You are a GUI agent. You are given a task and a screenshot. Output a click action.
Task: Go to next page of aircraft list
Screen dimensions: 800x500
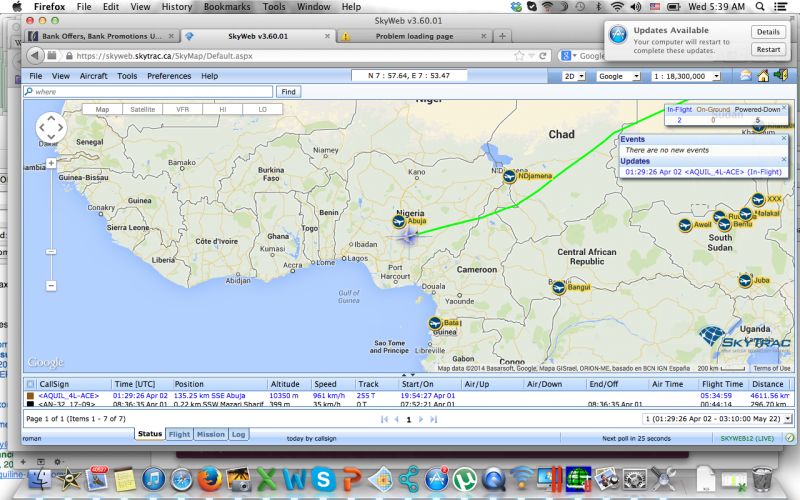coord(421,419)
